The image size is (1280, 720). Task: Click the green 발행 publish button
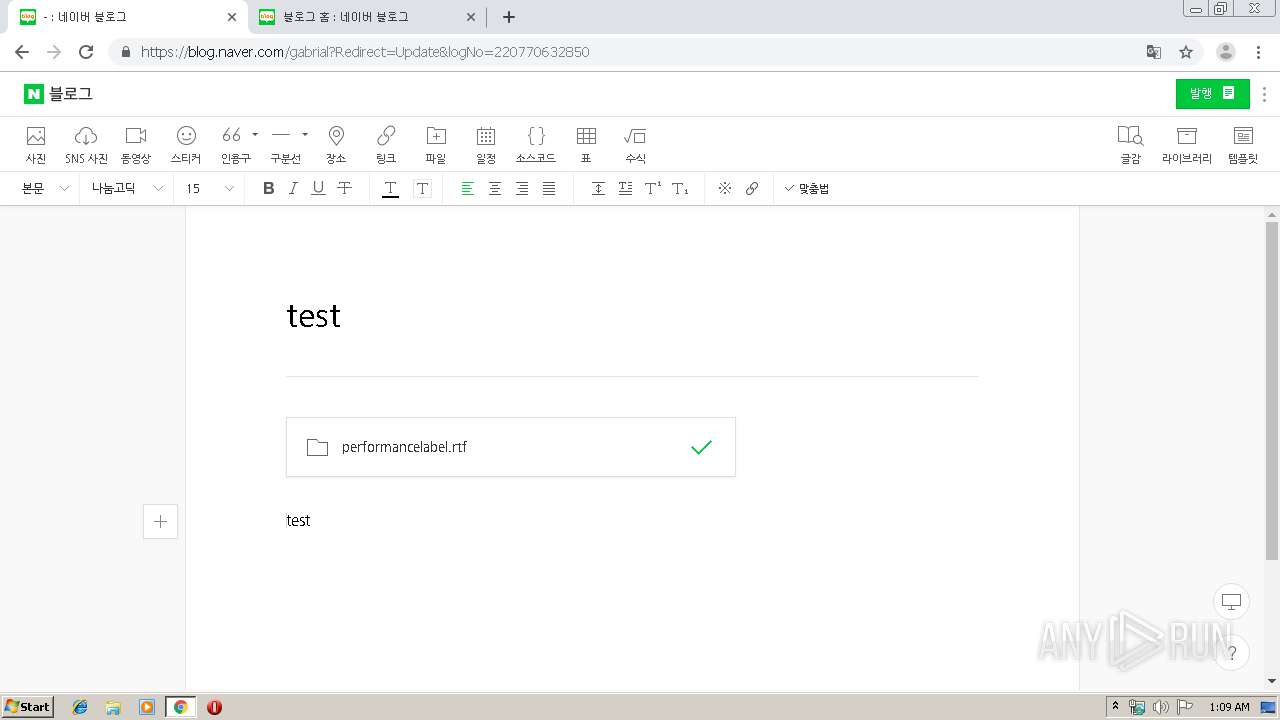pyautogui.click(x=1212, y=94)
